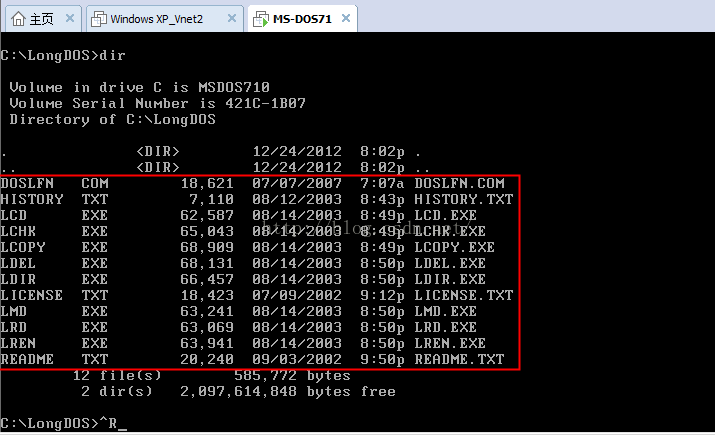Click the time 9:12p
This screenshot has width=715, height=435.
click(x=382, y=295)
